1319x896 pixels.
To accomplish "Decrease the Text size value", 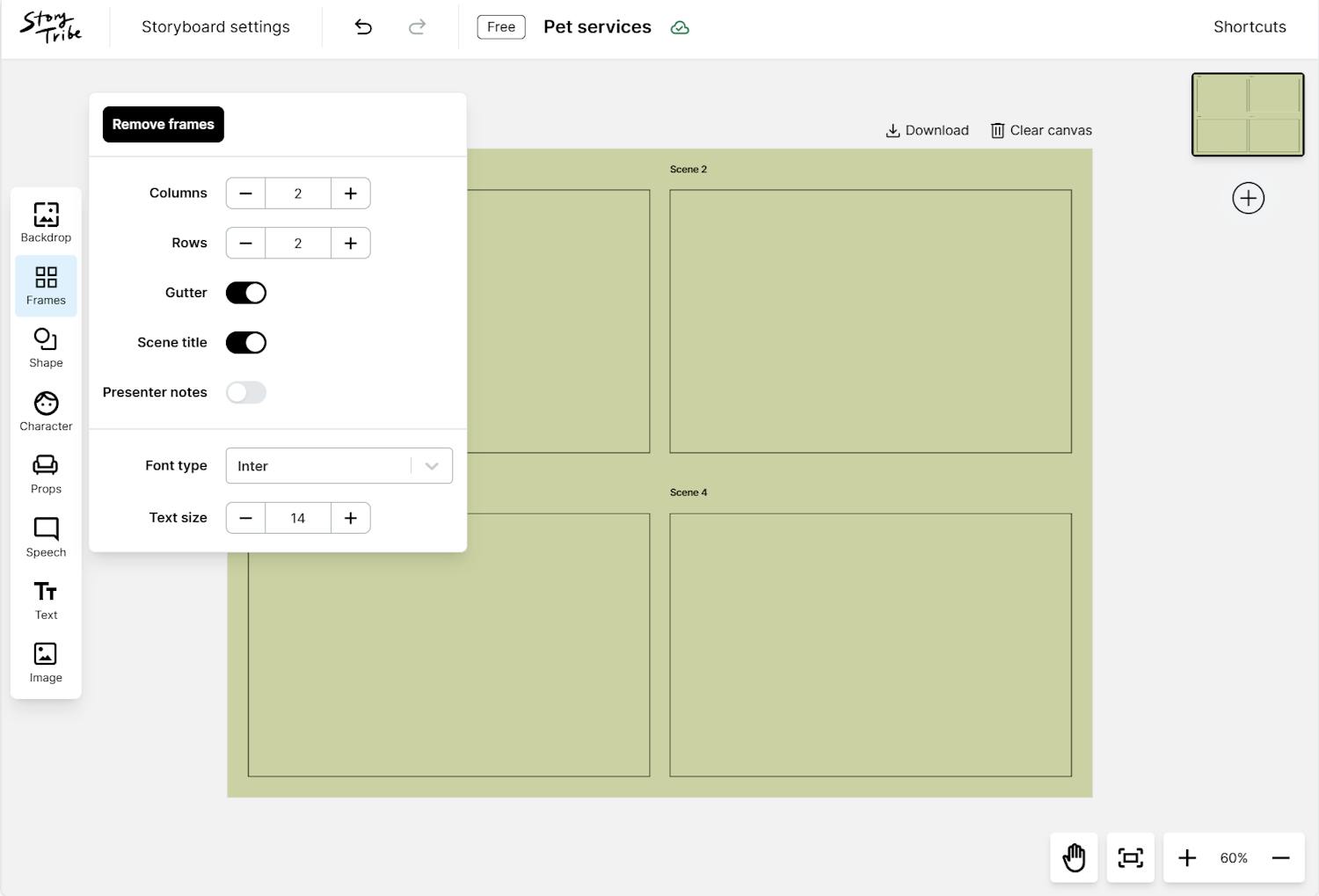I will 246,518.
